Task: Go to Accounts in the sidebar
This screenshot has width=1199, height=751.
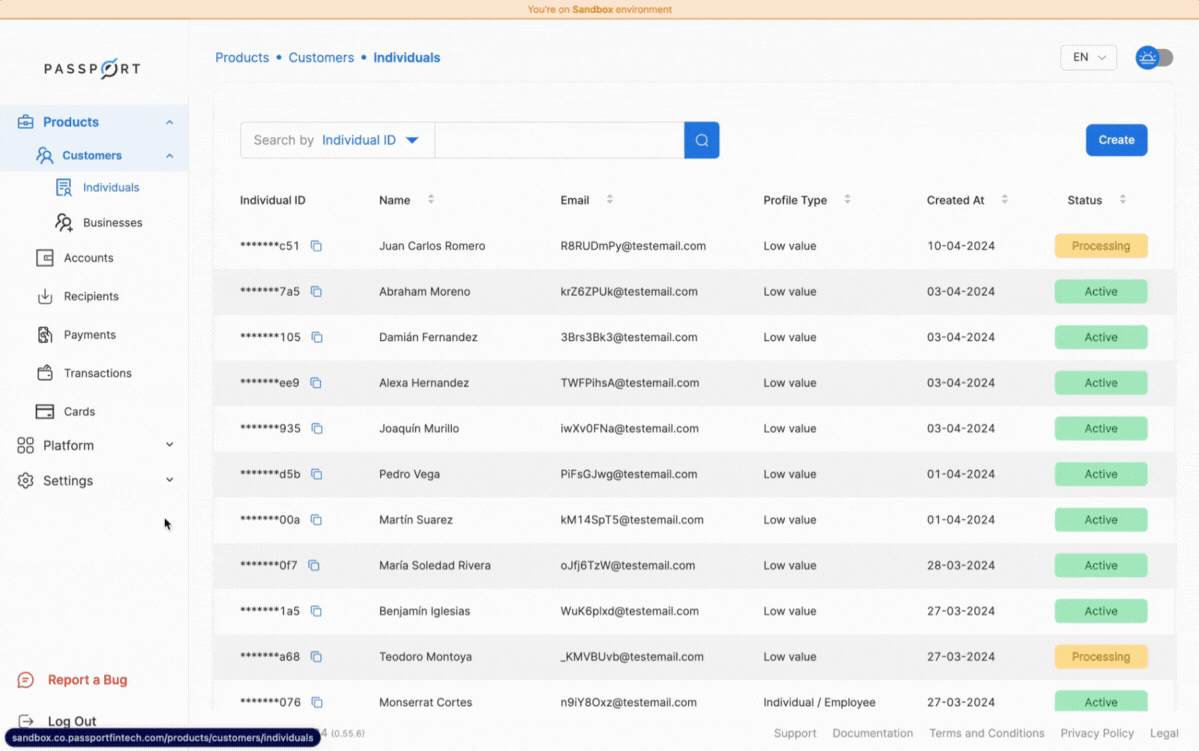Action: tap(89, 258)
